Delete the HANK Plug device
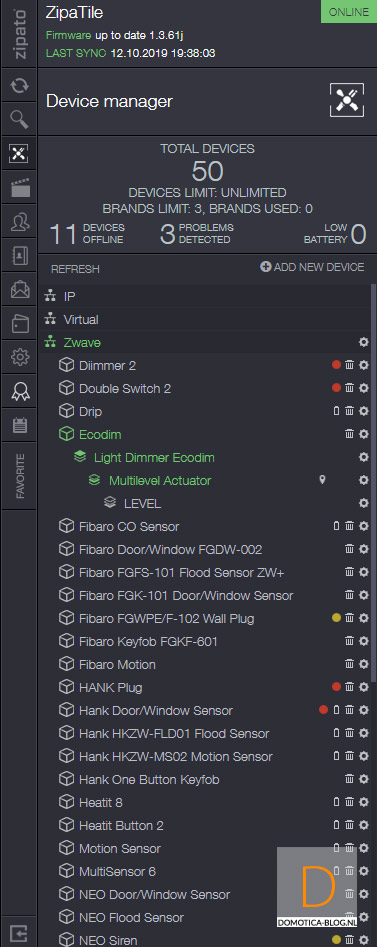 349,687
